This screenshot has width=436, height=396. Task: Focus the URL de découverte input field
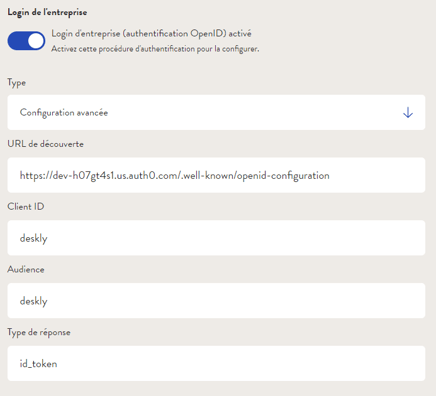click(x=216, y=175)
